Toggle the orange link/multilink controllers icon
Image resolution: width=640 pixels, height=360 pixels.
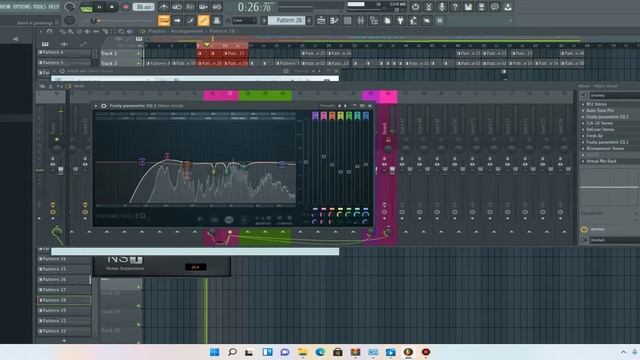coord(203,20)
